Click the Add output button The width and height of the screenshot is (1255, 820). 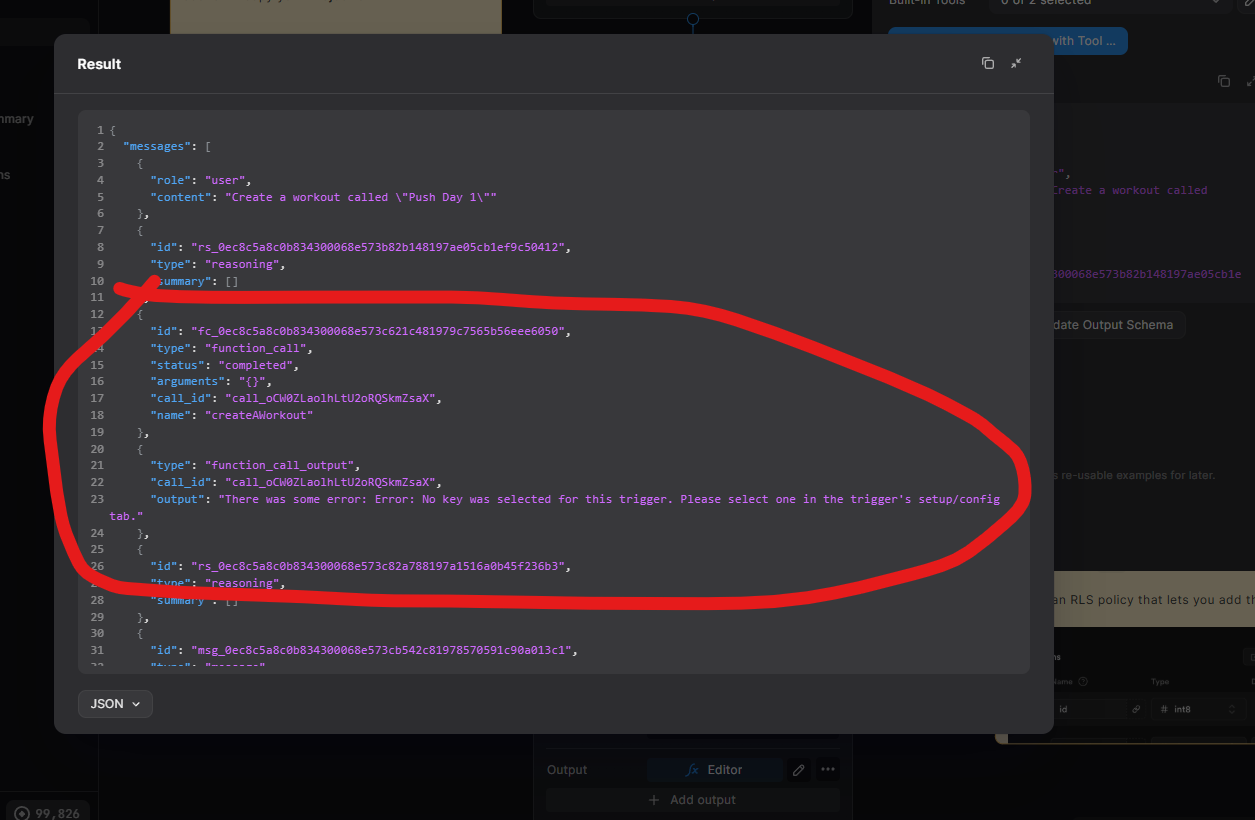click(x=692, y=800)
